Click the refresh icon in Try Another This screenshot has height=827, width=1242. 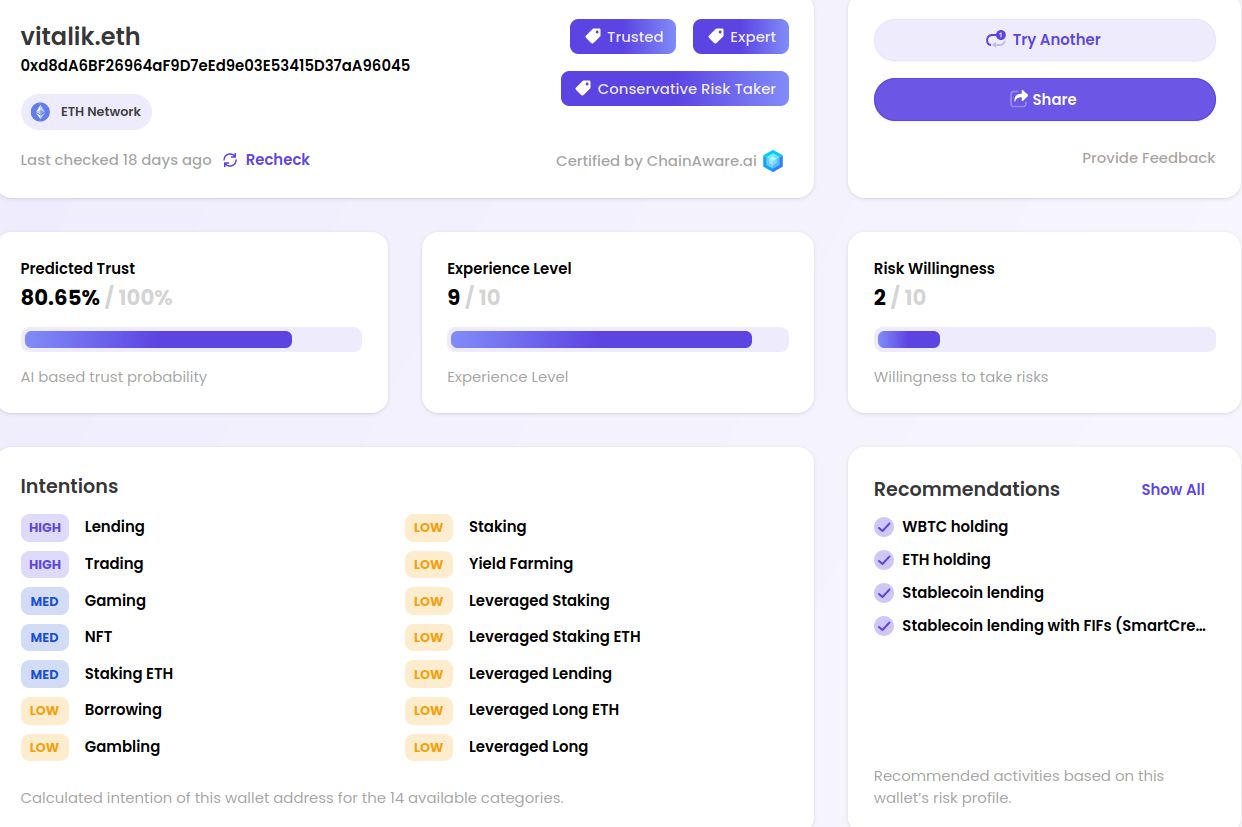995,39
